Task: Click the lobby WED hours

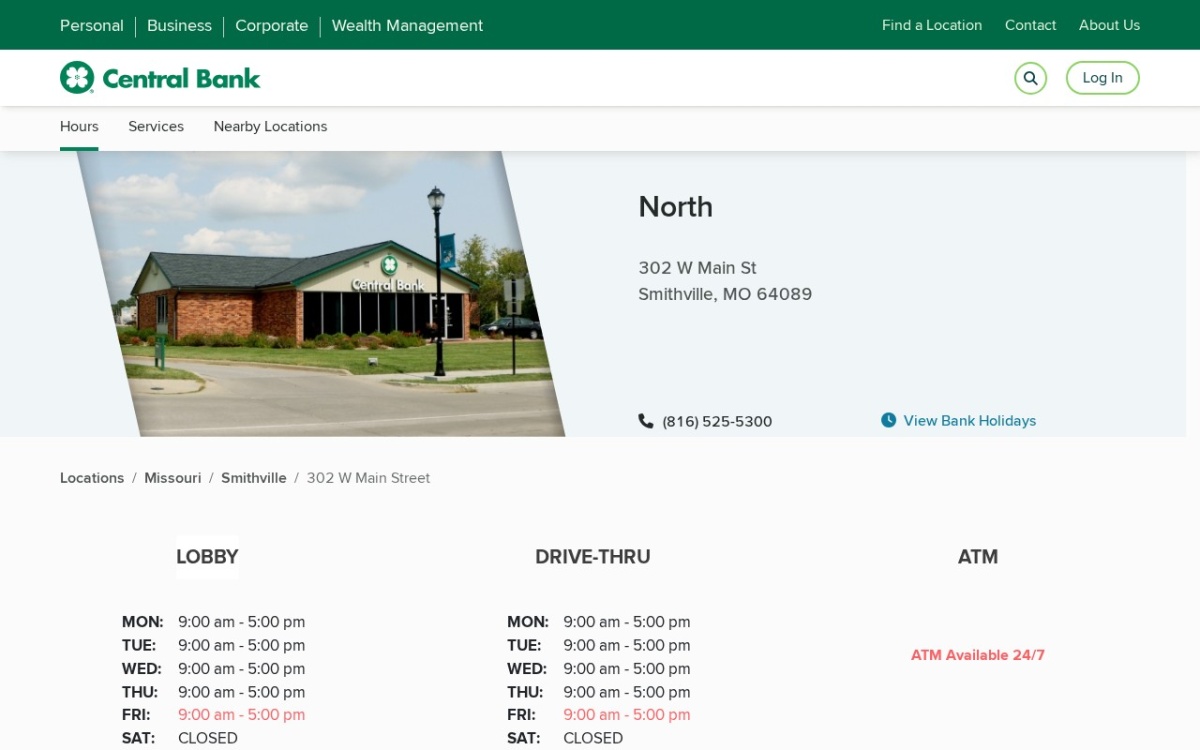Action: coord(242,669)
